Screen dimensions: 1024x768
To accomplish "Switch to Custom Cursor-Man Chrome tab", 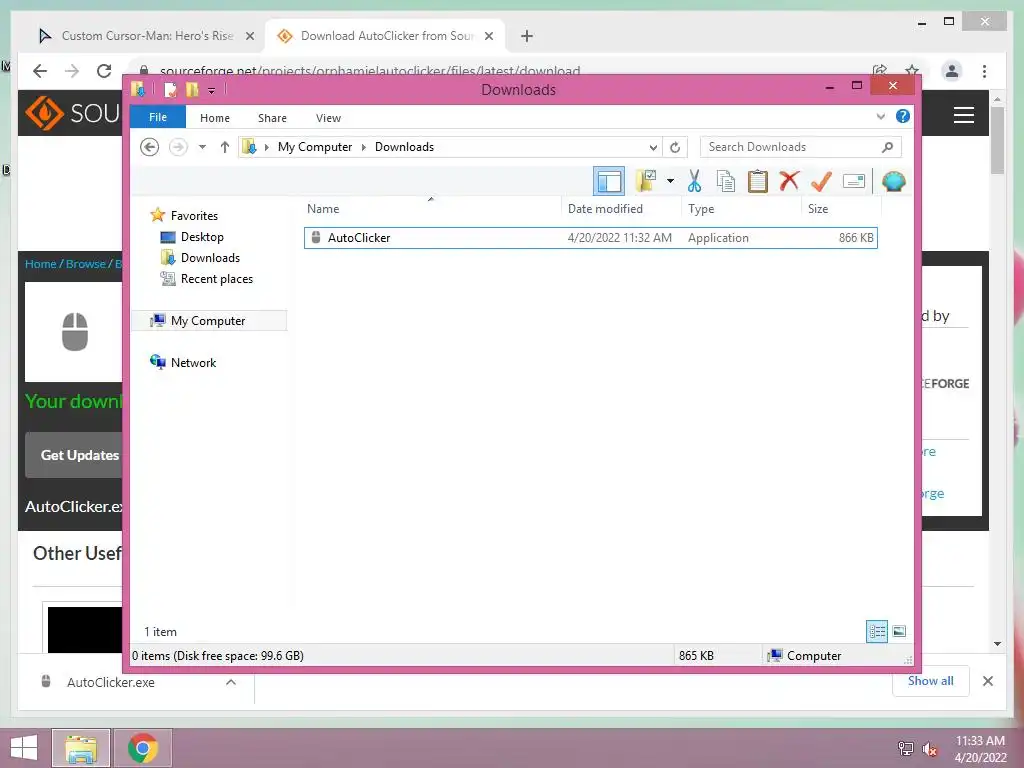I will click(x=146, y=36).
